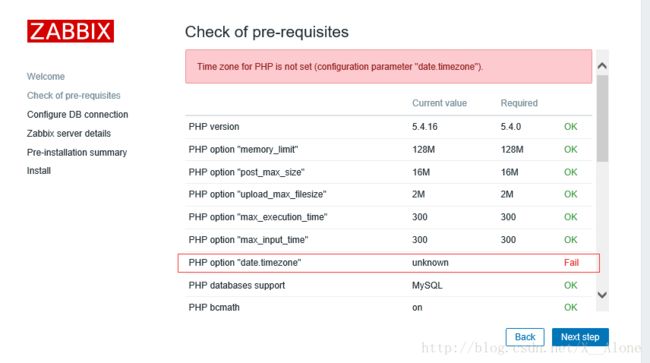The height and width of the screenshot is (363, 650).
Task: Click the ZABBIX logo
Action: [70, 31]
